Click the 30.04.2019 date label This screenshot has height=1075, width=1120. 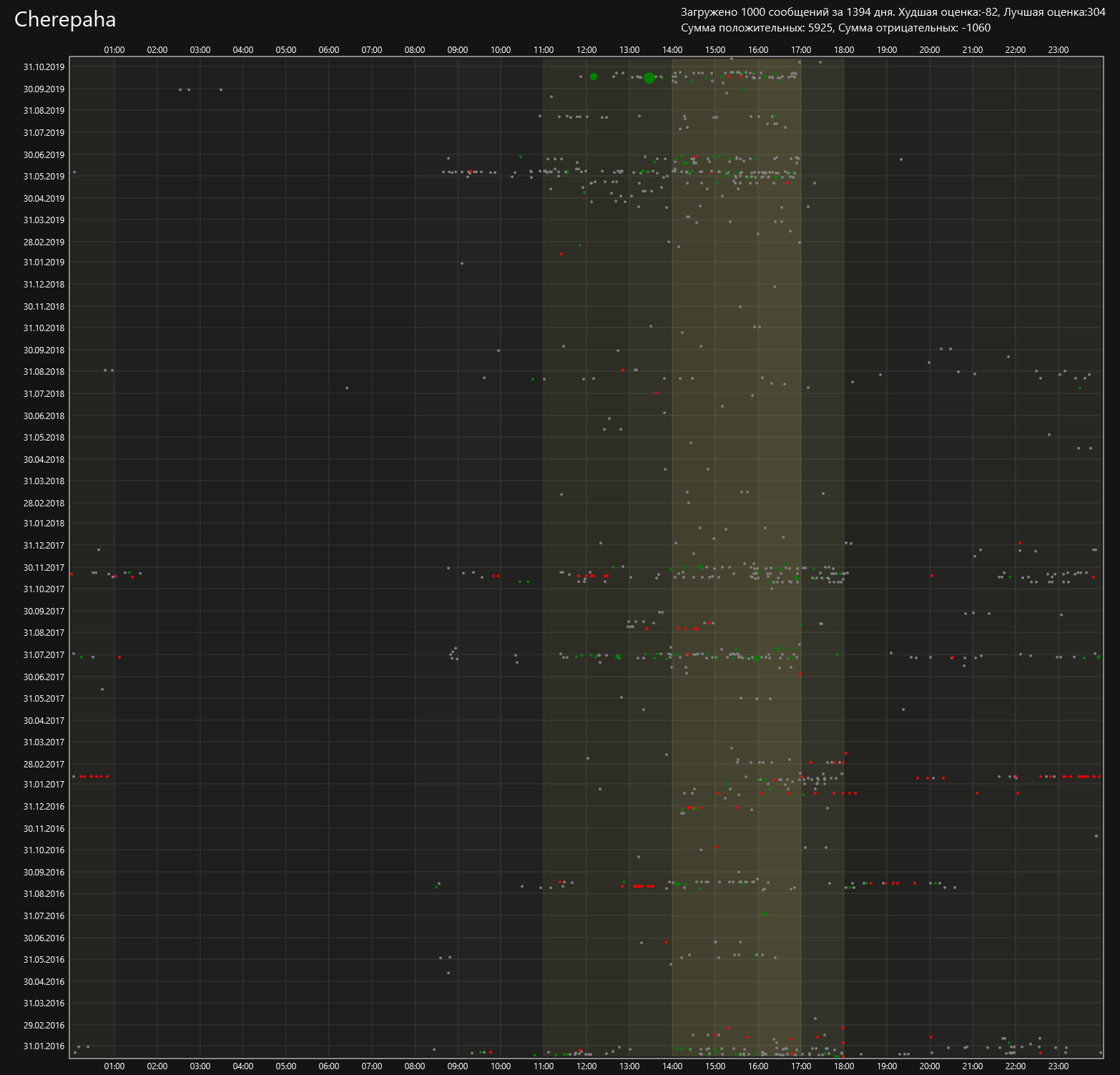pos(44,199)
